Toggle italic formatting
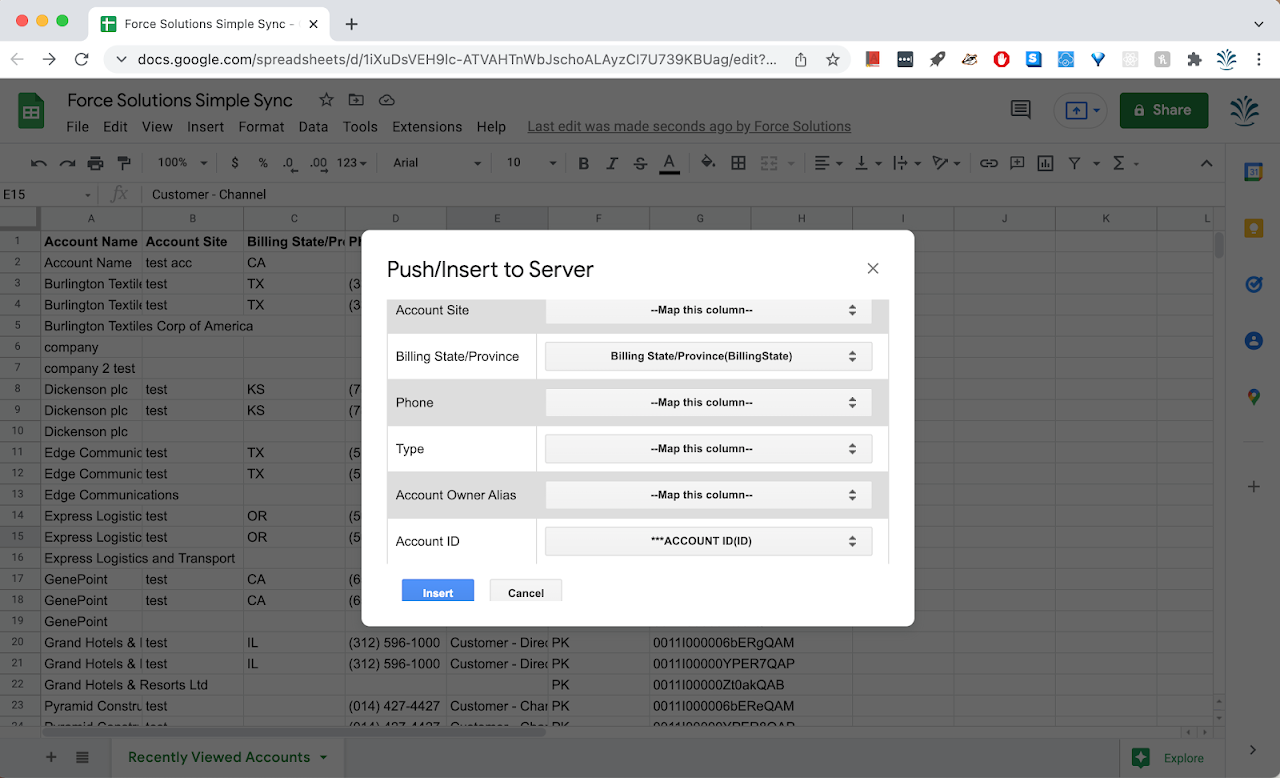Viewport: 1280px width, 778px height. coord(612,163)
